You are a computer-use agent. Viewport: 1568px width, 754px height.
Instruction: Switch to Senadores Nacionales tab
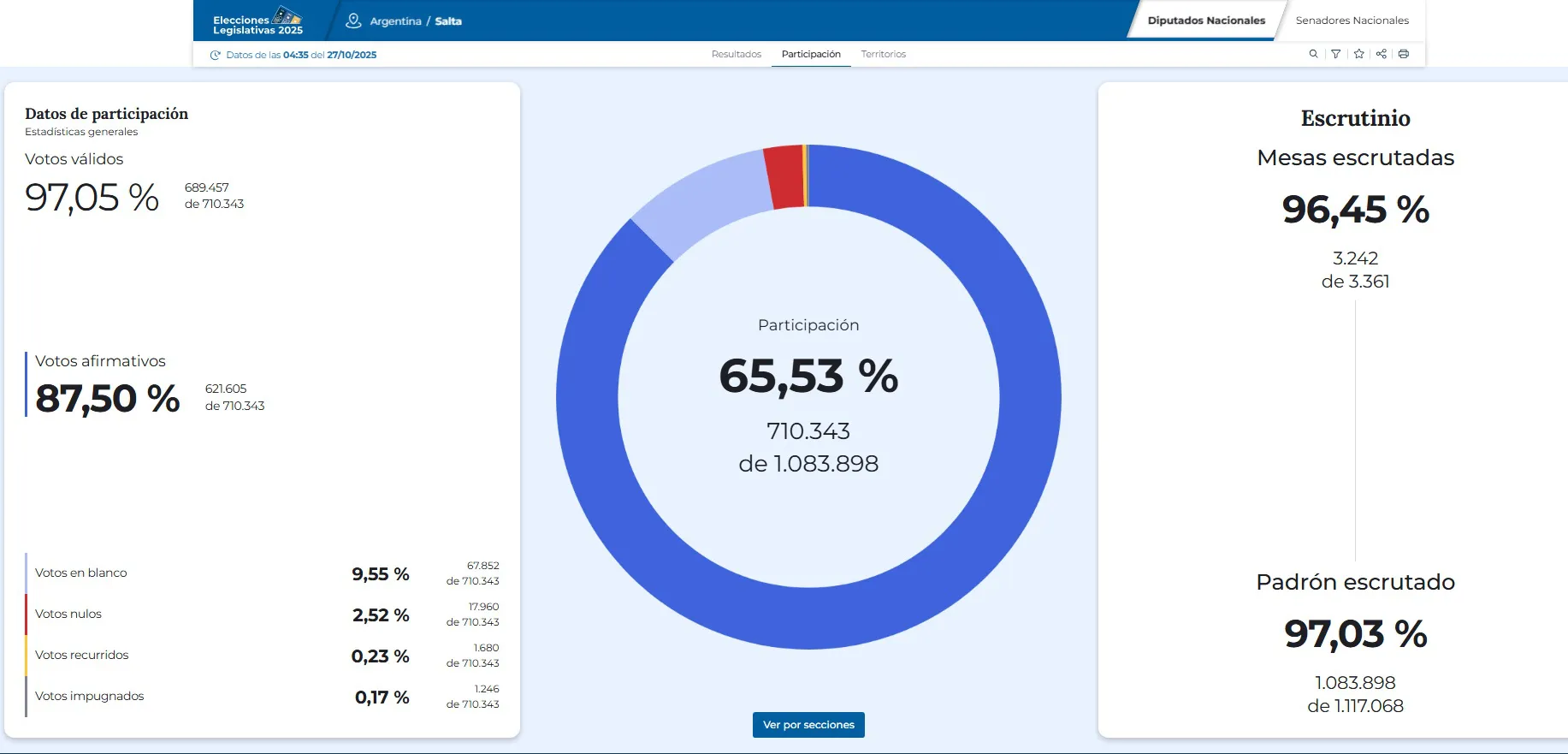pyautogui.click(x=1352, y=21)
